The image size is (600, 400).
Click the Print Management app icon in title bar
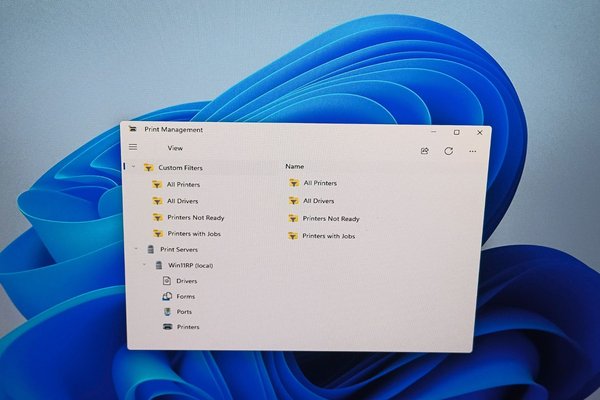[132, 129]
